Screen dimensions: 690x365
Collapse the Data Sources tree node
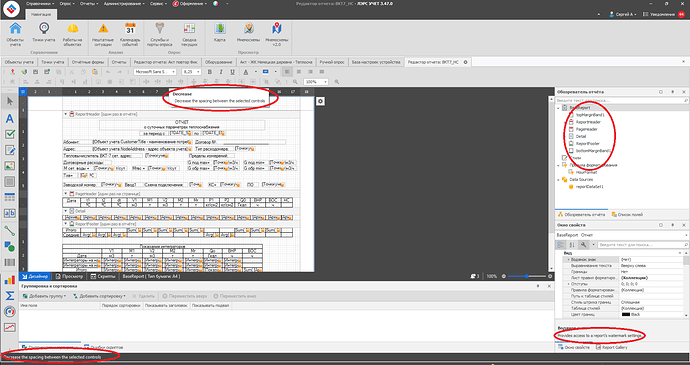click(x=558, y=180)
